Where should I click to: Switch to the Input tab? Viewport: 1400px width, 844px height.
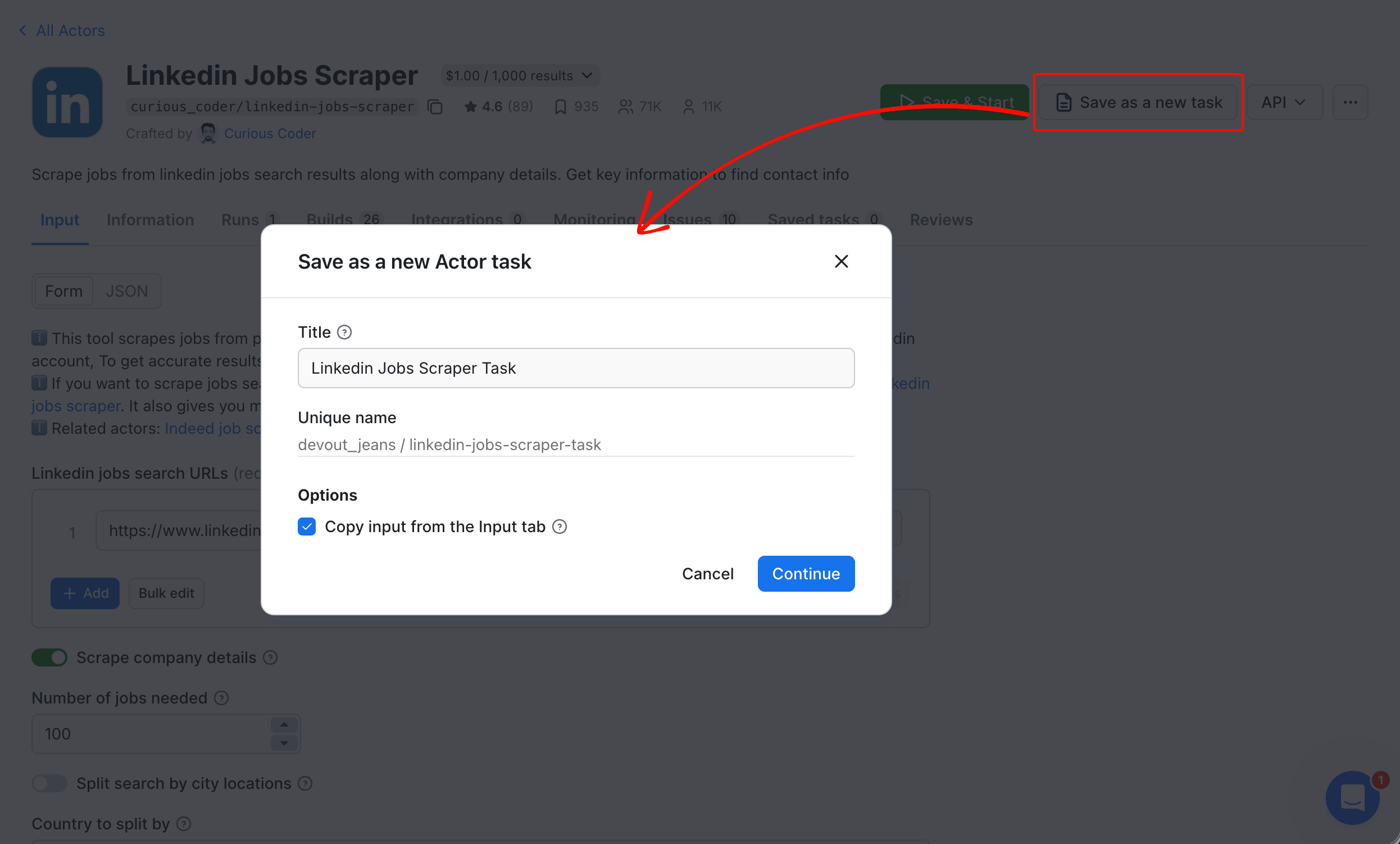coord(60,220)
